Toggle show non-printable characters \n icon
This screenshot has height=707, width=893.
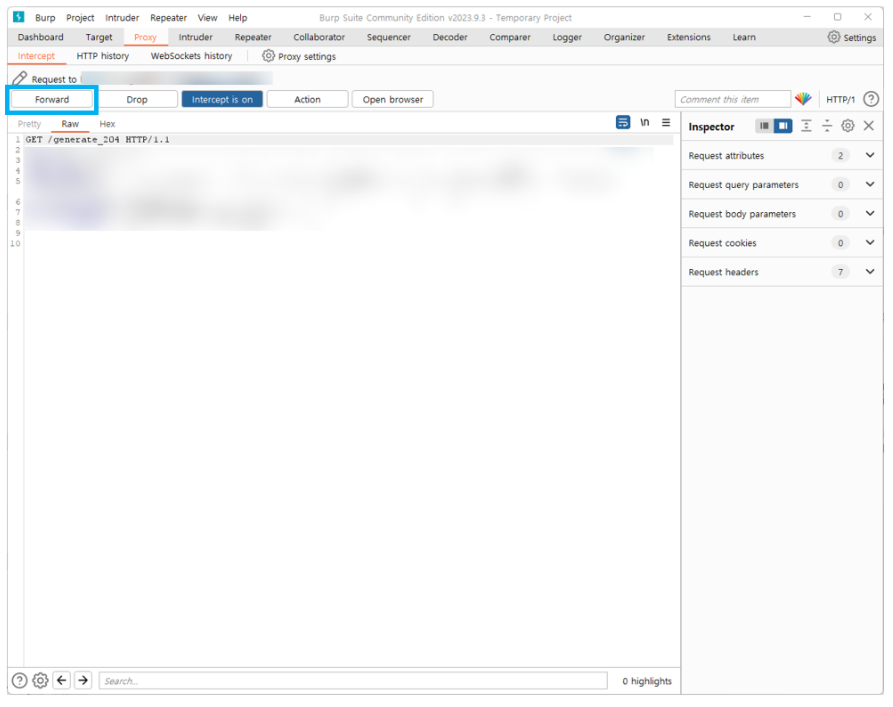645,122
